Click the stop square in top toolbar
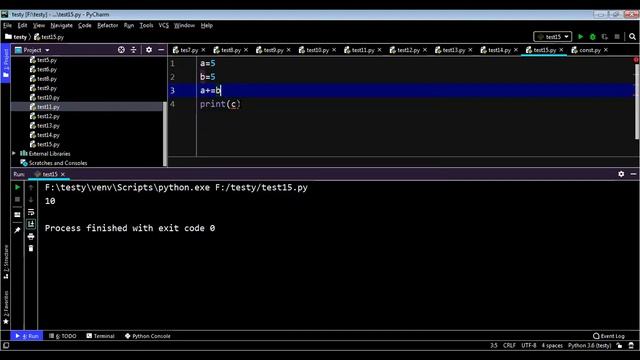This screenshot has width=640, height=360. [617, 37]
